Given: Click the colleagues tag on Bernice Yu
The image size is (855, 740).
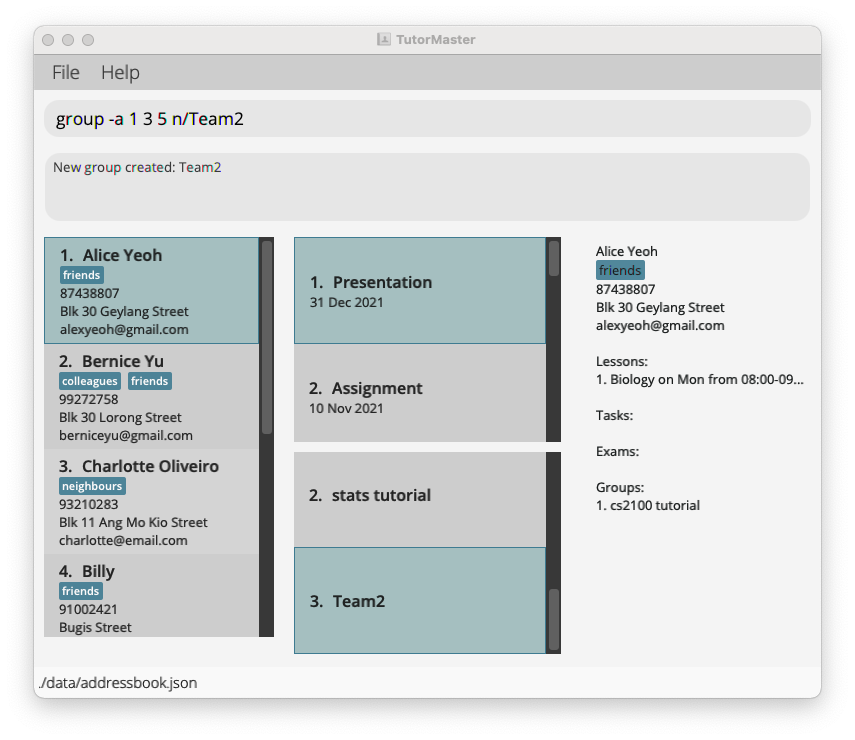Looking at the screenshot, I should click(90, 381).
